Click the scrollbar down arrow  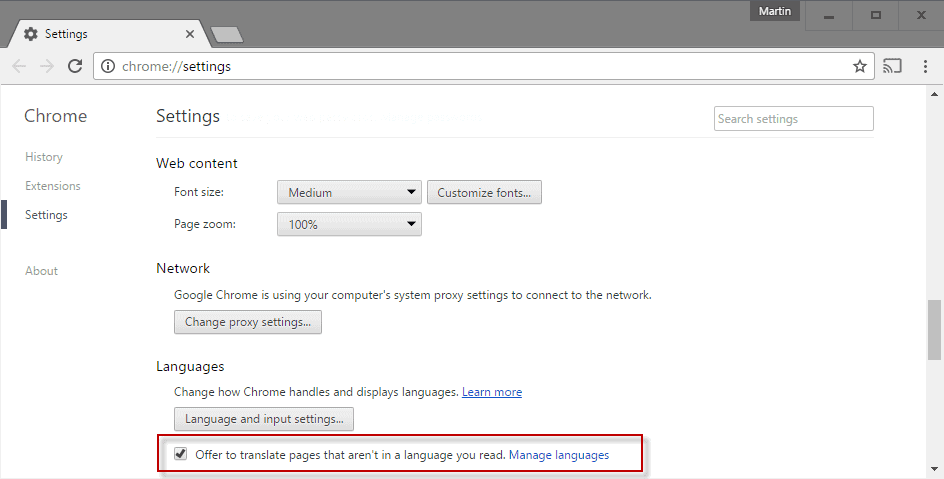(934, 469)
